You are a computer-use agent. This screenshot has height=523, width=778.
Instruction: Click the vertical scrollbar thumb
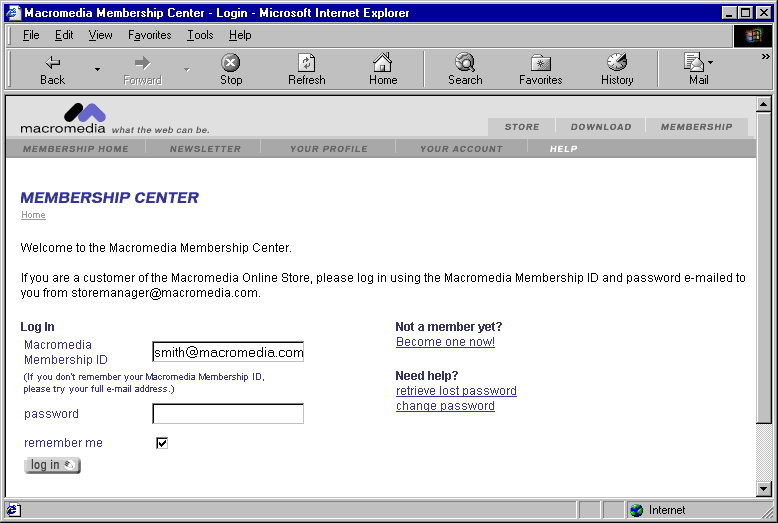click(764, 268)
